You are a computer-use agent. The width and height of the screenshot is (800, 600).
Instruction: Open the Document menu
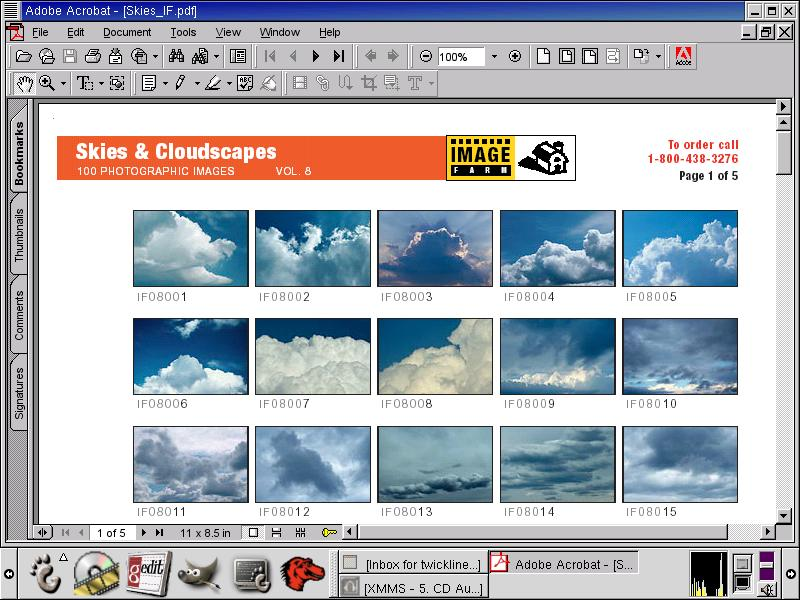pyautogui.click(x=127, y=32)
